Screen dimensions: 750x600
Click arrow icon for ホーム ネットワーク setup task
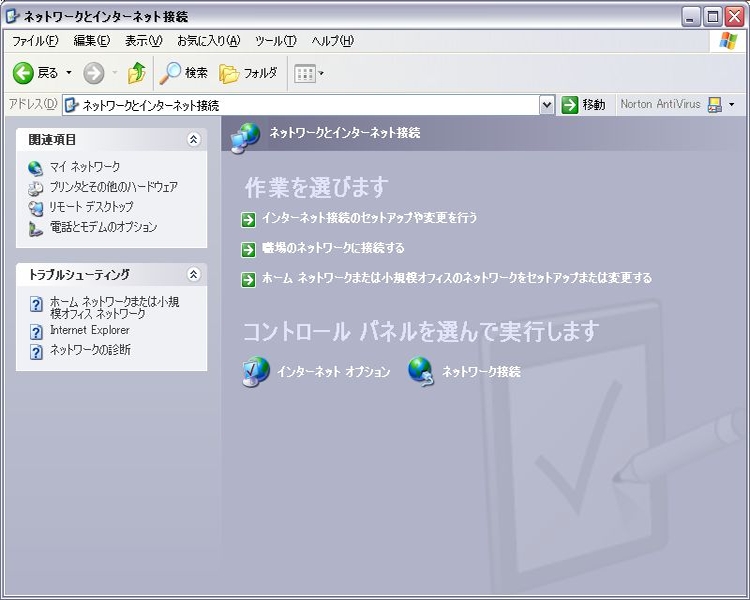pos(248,279)
